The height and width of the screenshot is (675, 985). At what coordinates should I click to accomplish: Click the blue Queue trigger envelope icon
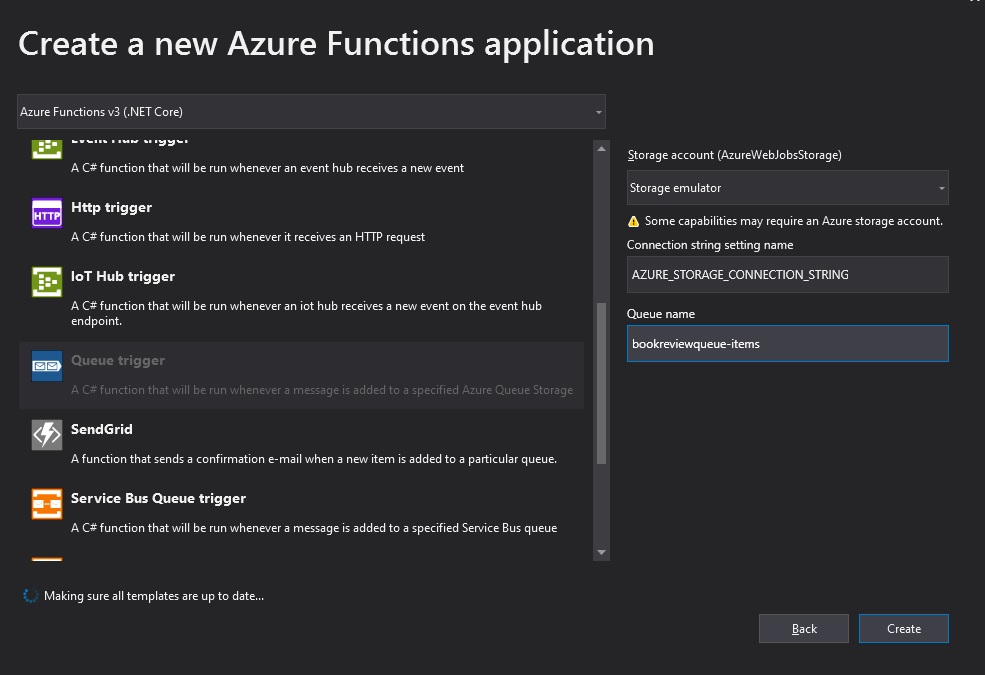(47, 366)
